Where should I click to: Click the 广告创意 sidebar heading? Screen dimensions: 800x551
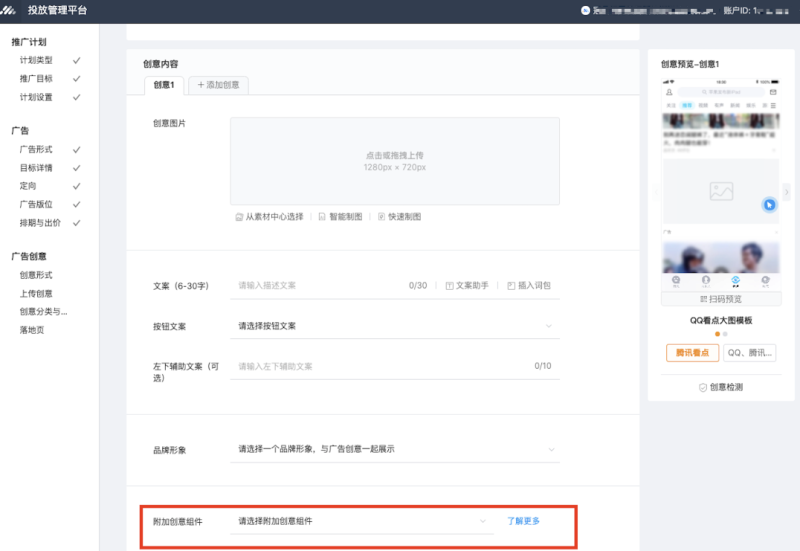pos(29,257)
